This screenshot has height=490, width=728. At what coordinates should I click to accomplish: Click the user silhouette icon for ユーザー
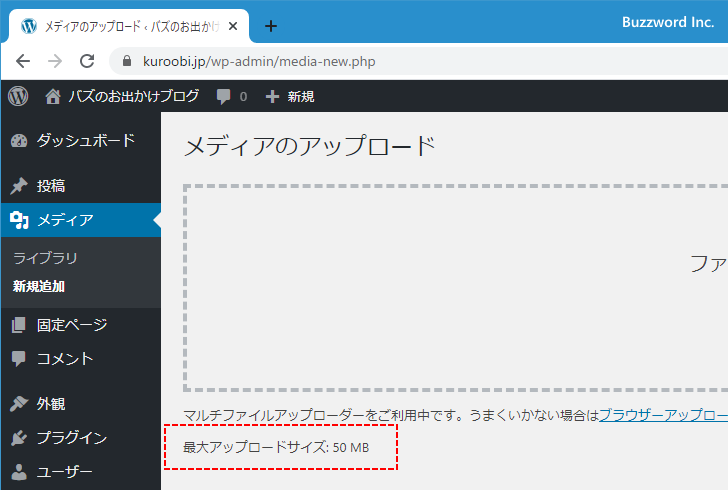[19, 472]
